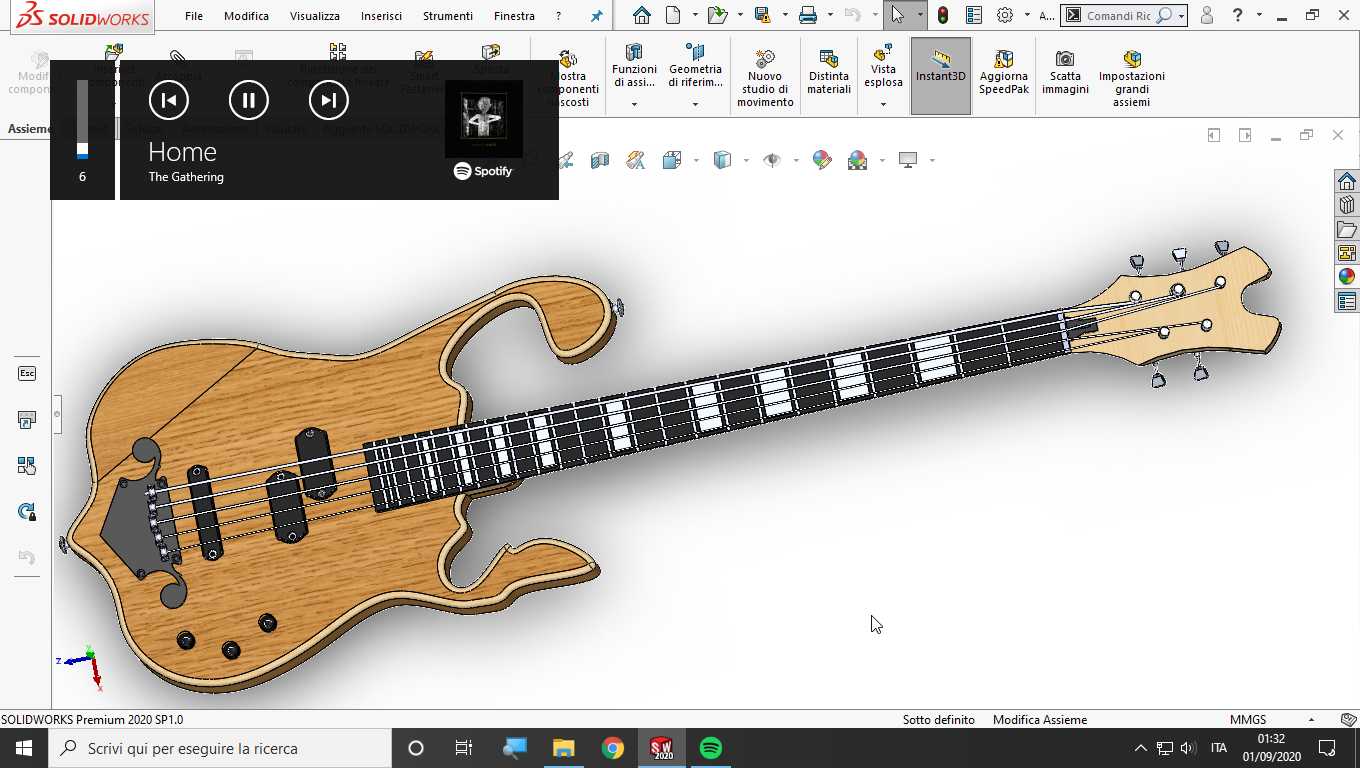The height and width of the screenshot is (768, 1360).
Task: Expand the Save dropdown arrow
Action: 784,16
